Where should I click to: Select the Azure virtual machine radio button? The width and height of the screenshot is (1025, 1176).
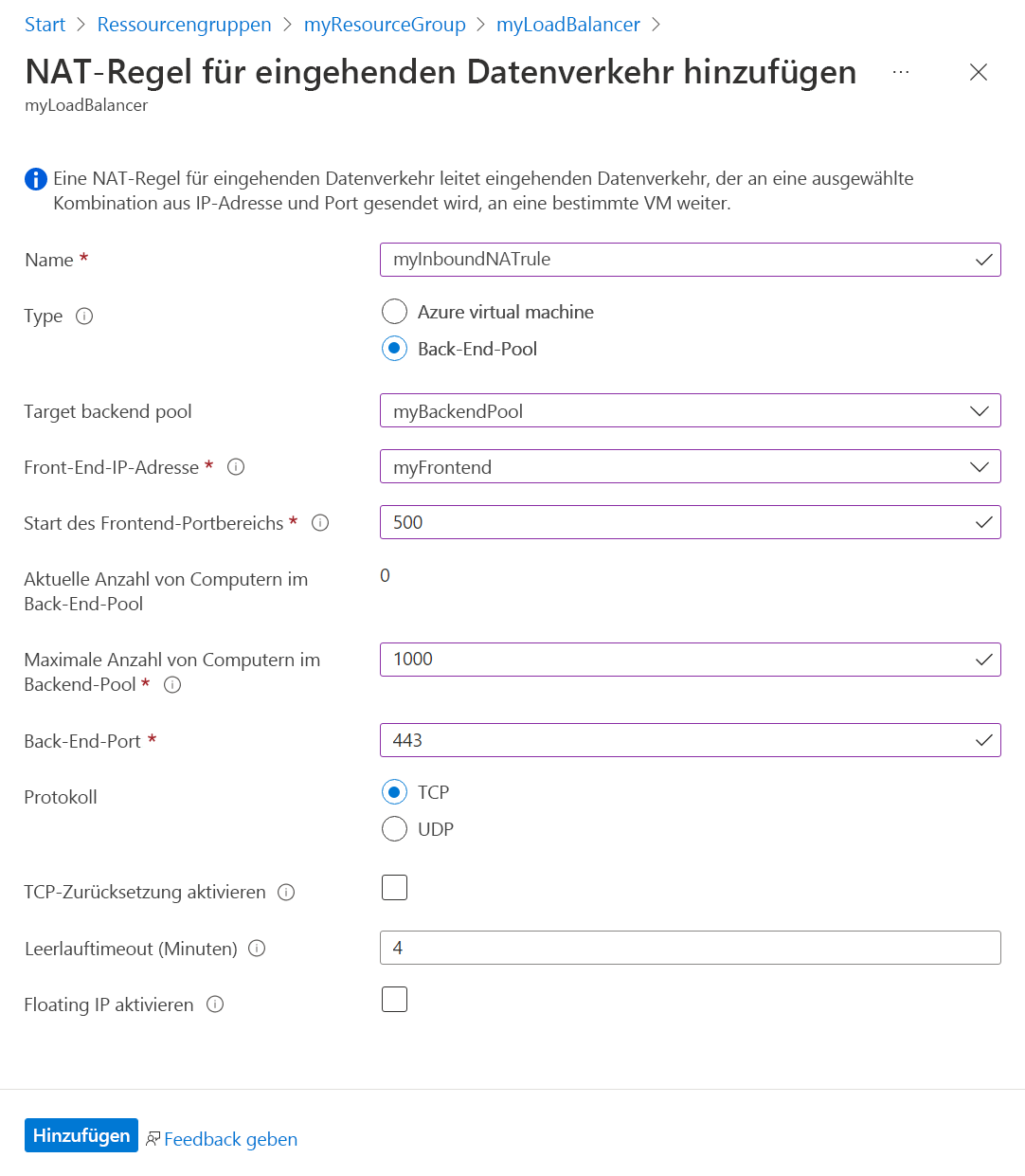[x=394, y=311]
